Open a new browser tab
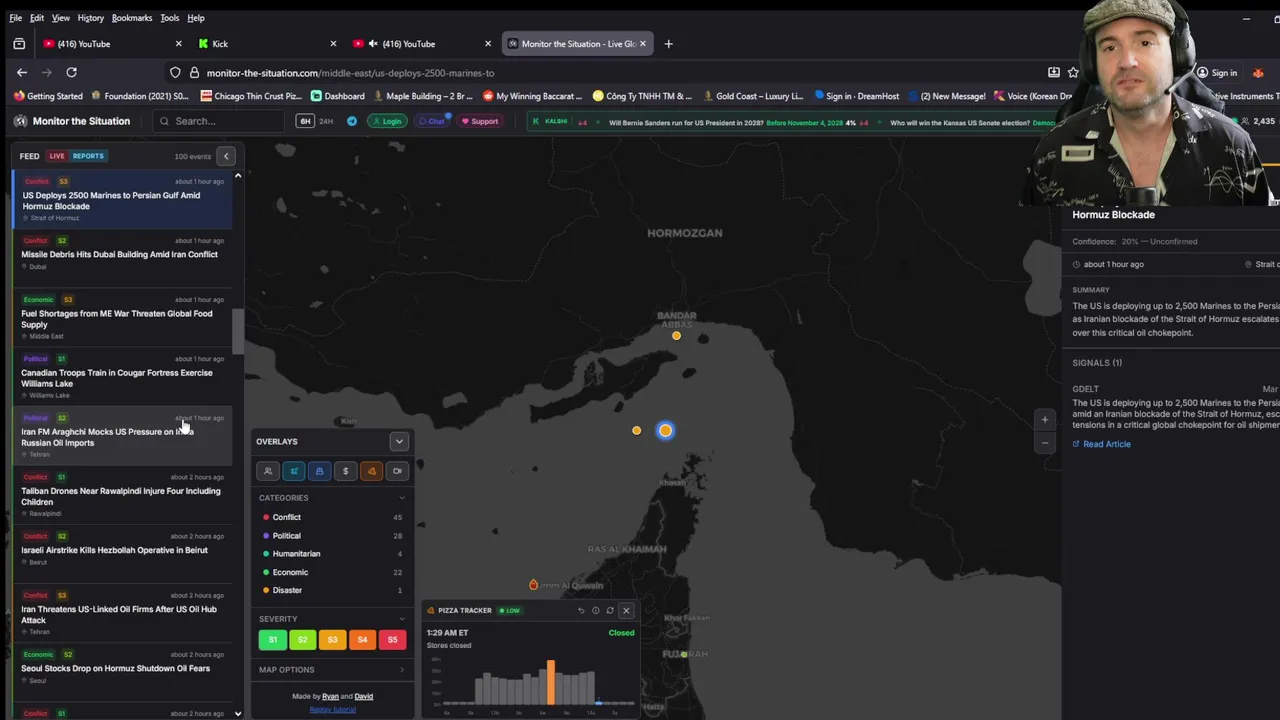Image resolution: width=1280 pixels, height=720 pixels. tap(668, 44)
